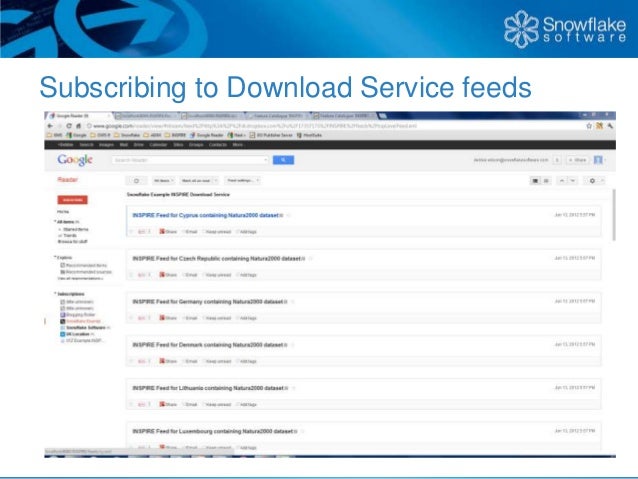Open search box dropdown arrow
Viewport: 638px width, 479px height.
(266, 160)
